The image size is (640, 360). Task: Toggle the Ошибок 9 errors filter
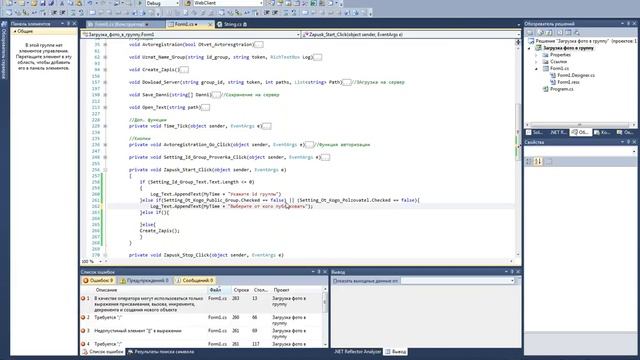[98, 280]
